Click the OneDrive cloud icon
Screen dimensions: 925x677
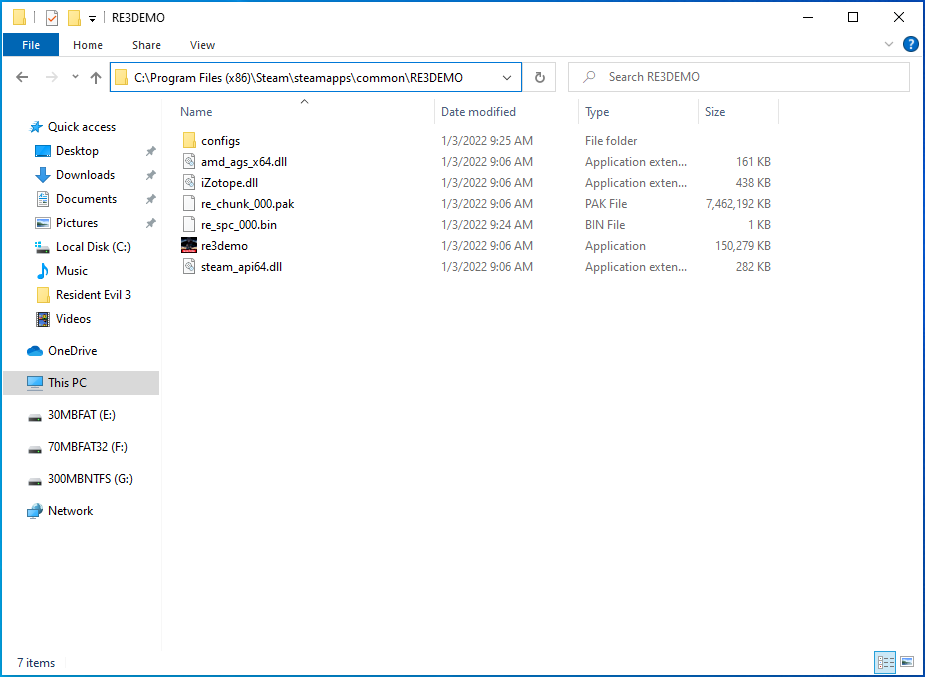(x=35, y=351)
